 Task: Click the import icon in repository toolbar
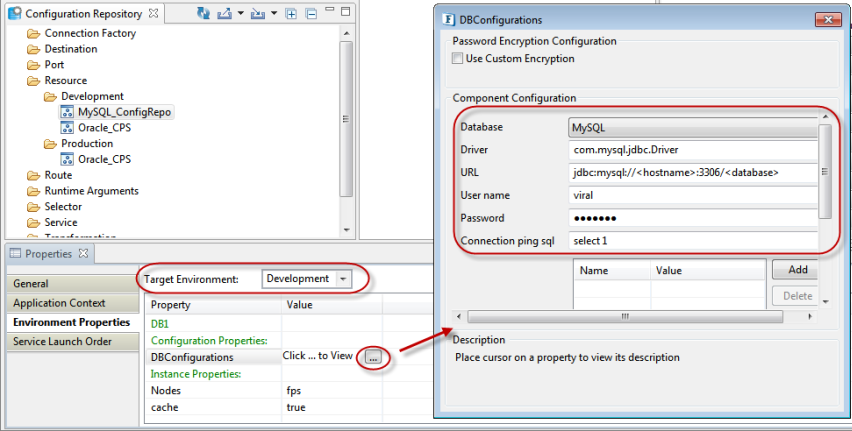258,14
